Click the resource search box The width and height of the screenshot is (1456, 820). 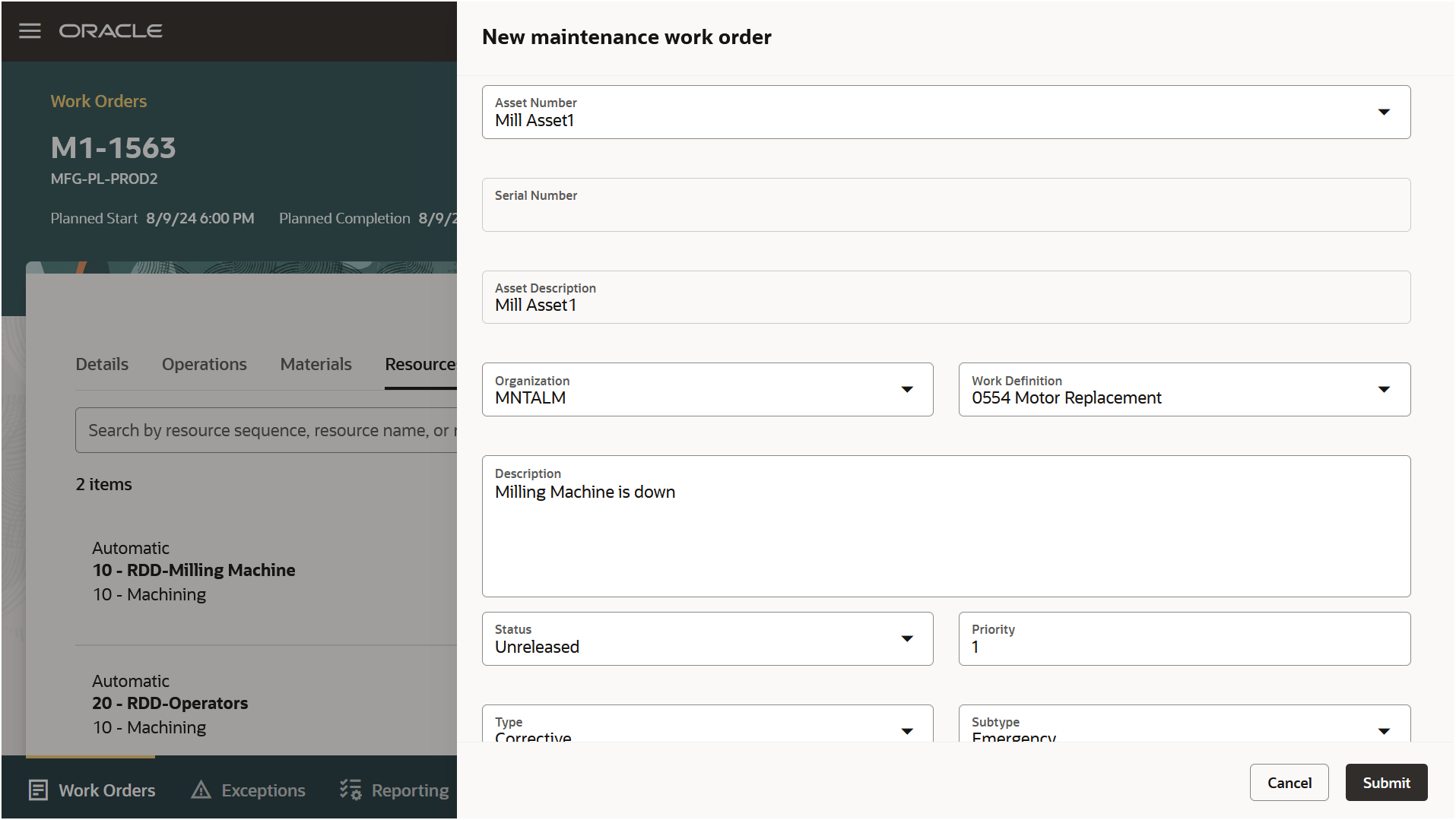coord(266,430)
